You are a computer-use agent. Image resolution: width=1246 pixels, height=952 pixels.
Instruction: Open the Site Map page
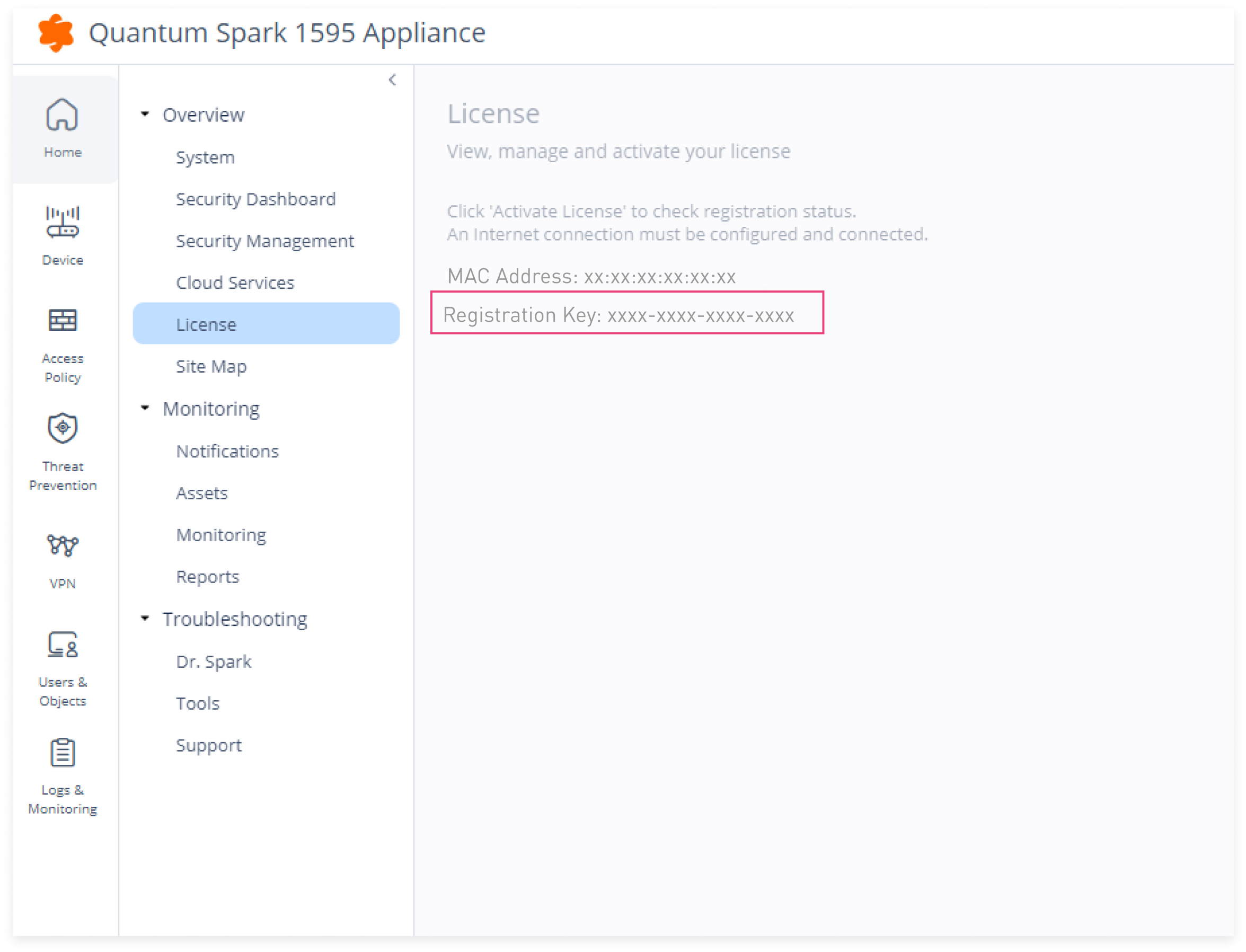211,367
